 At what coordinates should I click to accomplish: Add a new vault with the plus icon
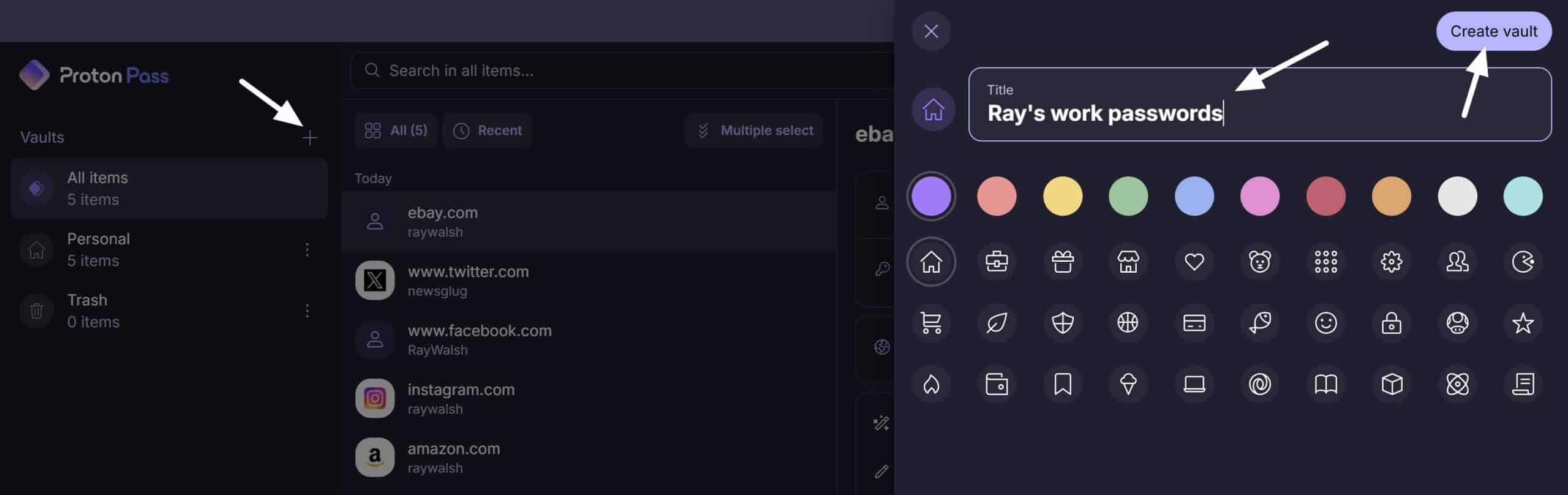310,138
